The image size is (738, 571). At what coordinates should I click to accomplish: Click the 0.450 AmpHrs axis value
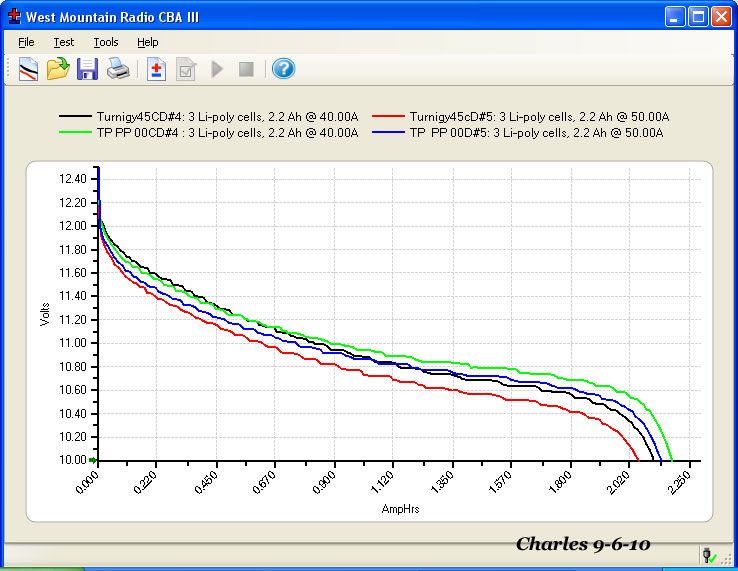[206, 482]
